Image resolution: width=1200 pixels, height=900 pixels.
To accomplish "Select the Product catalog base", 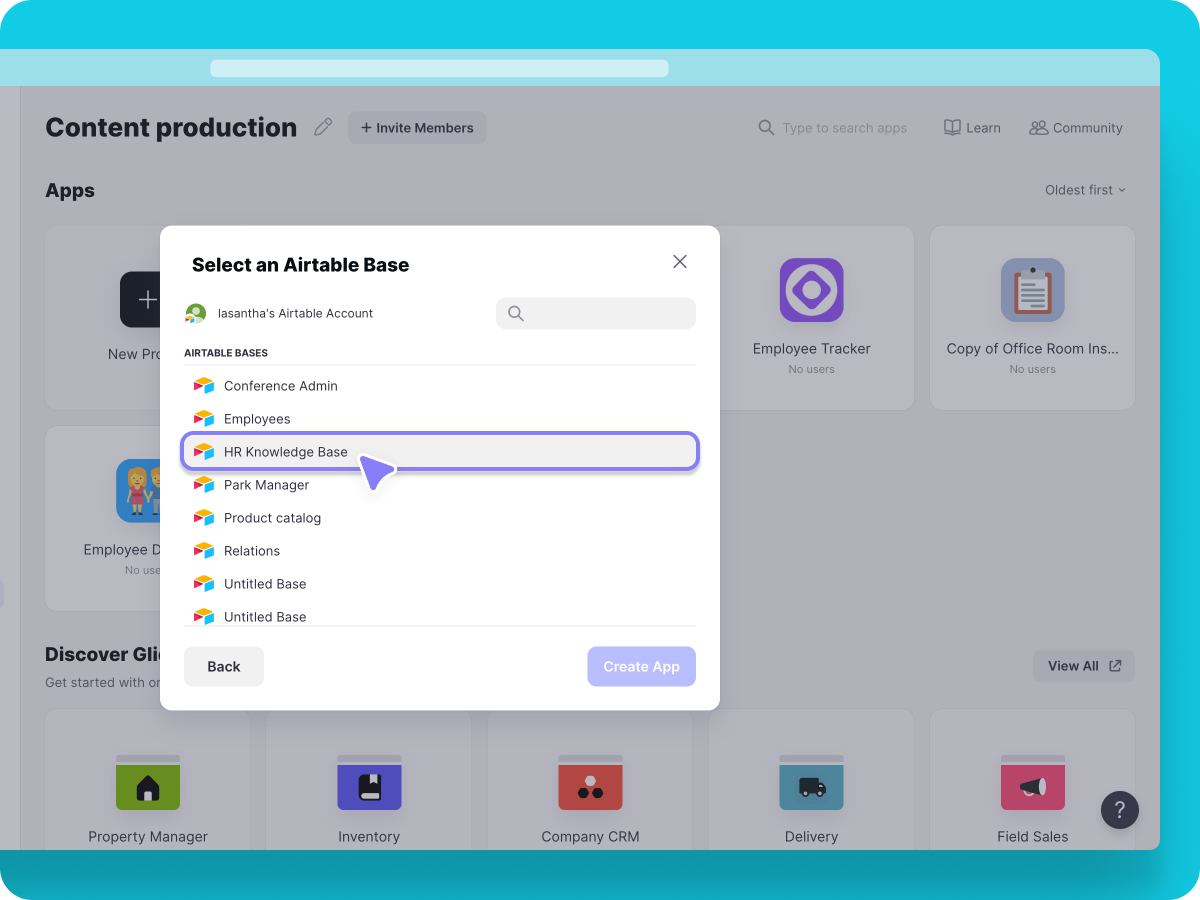I will click(440, 518).
